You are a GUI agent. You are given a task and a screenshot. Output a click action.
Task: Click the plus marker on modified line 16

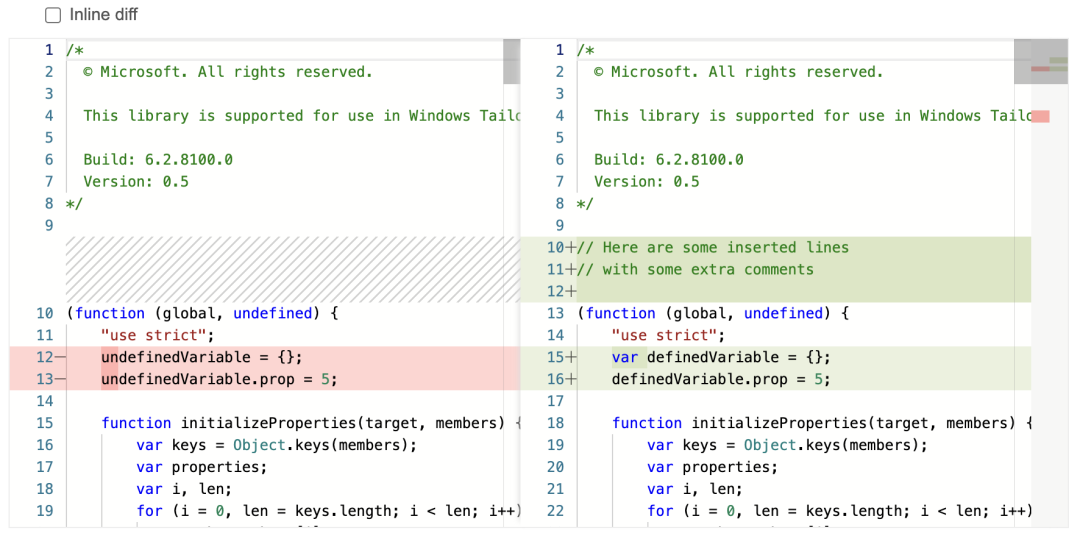(572, 380)
